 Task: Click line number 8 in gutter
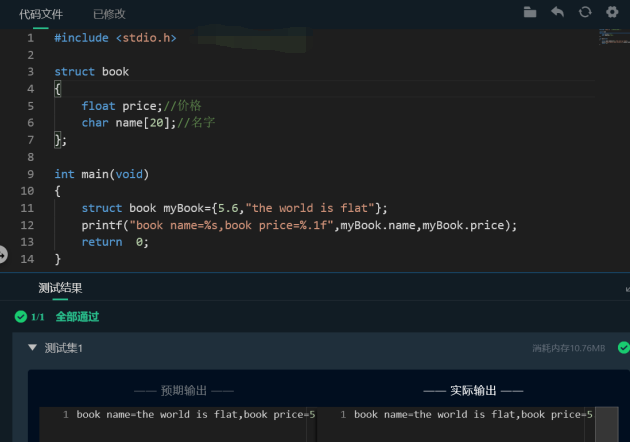[x=31, y=157]
